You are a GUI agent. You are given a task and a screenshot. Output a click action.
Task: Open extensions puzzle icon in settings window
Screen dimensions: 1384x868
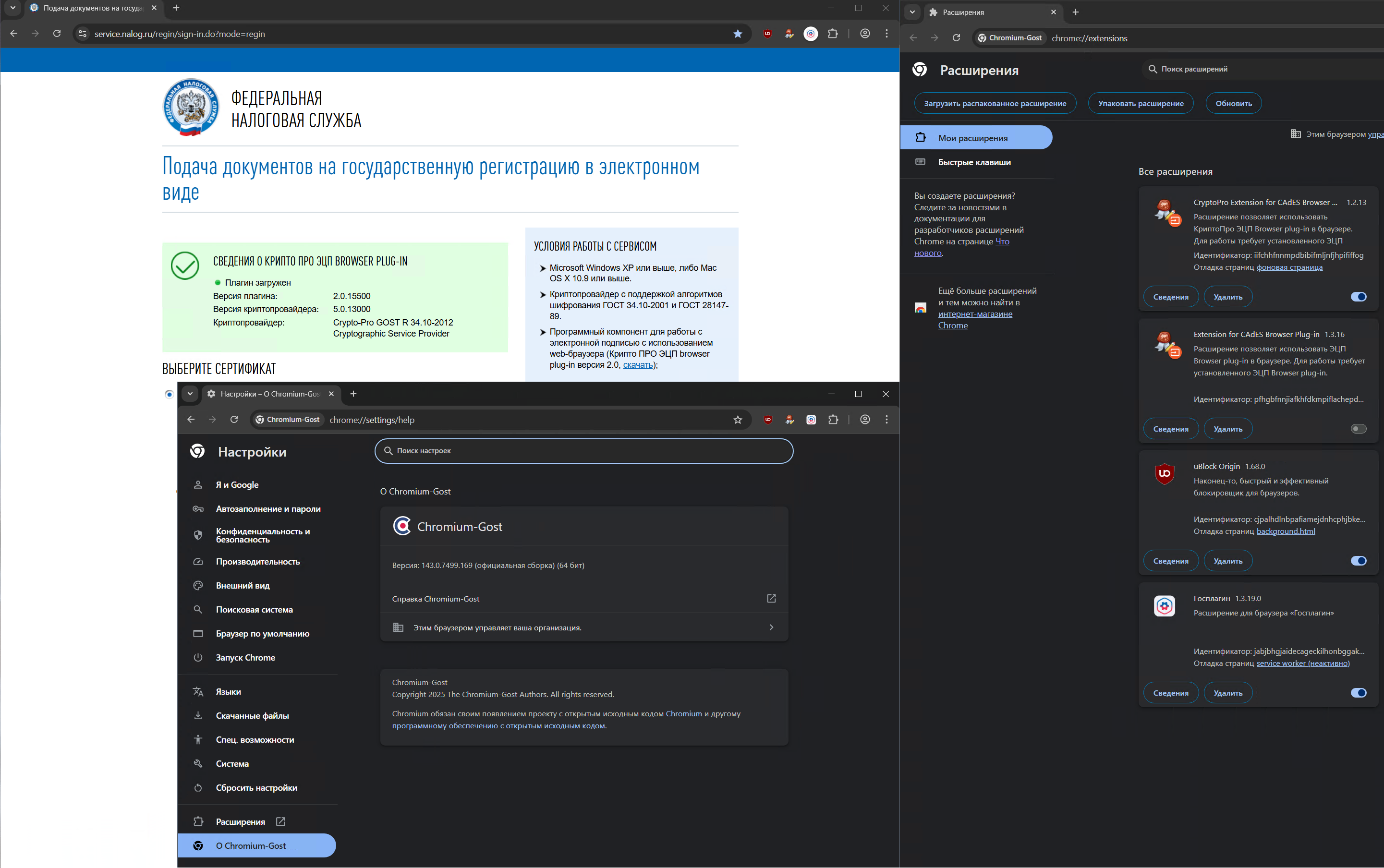click(833, 420)
